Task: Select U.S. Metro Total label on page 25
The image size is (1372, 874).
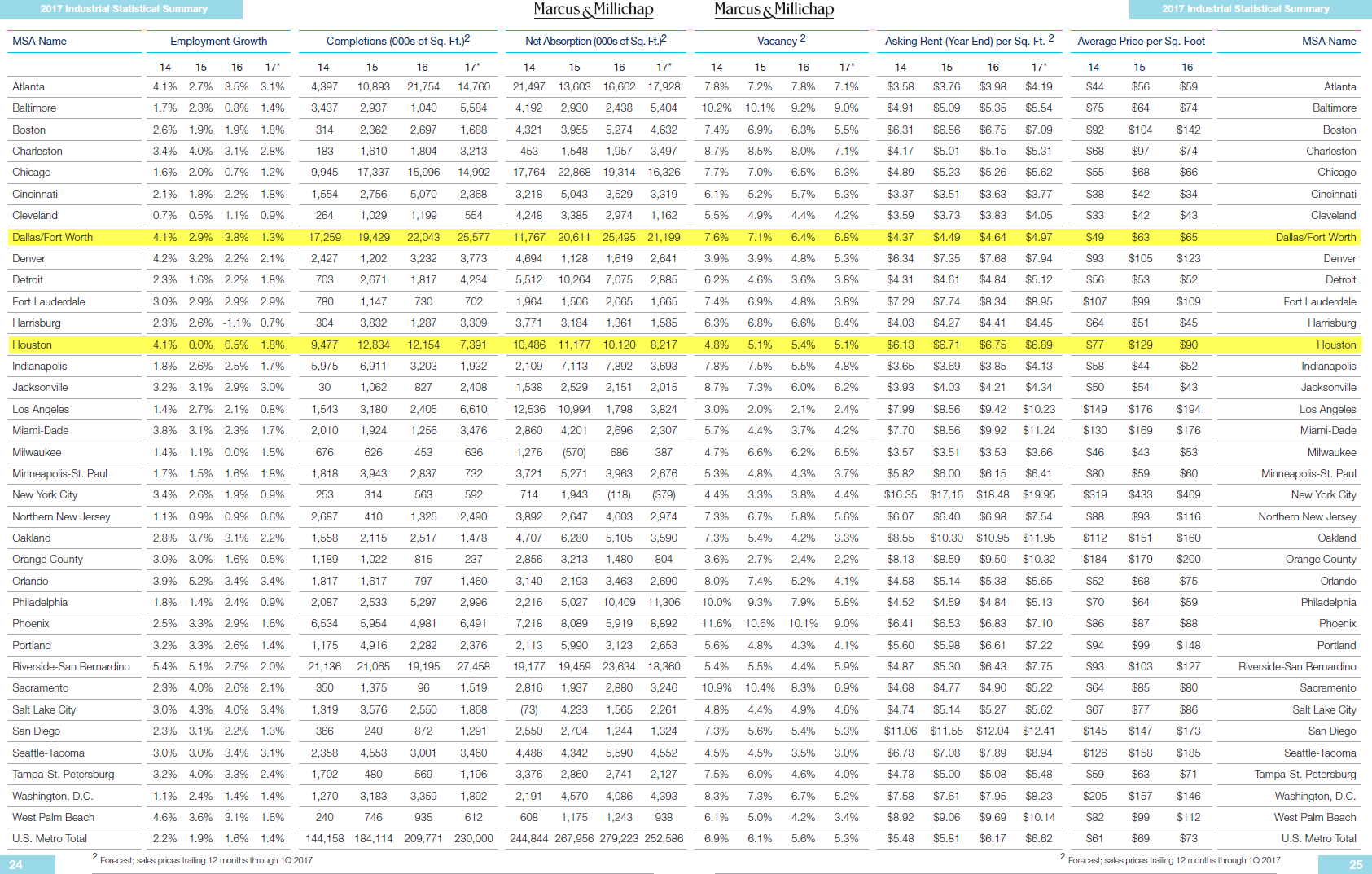Action: point(1319,838)
